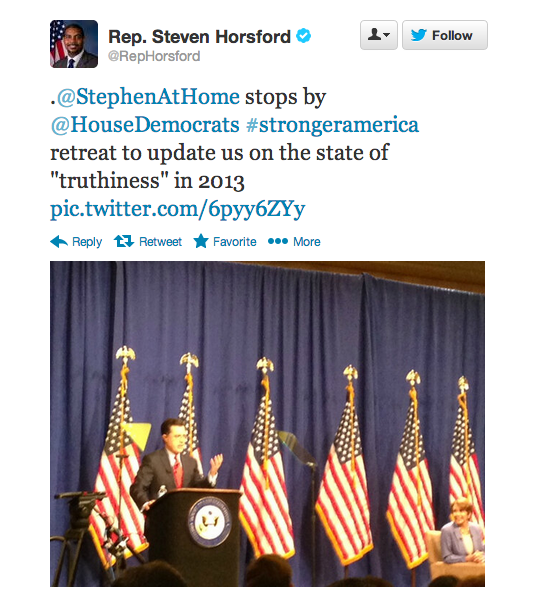Click the retweet arrows icon
537x600 pixels.
[x=124, y=241]
